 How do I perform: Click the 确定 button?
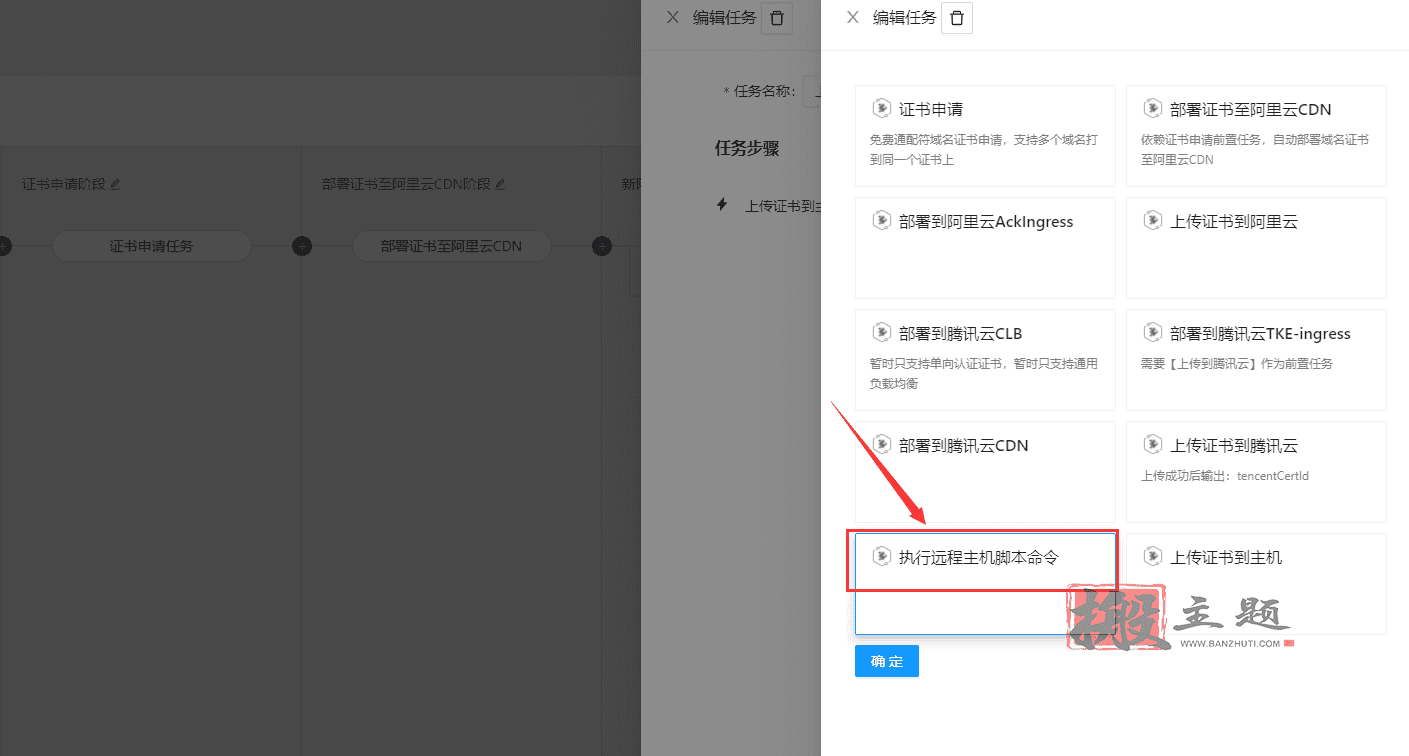coord(887,661)
